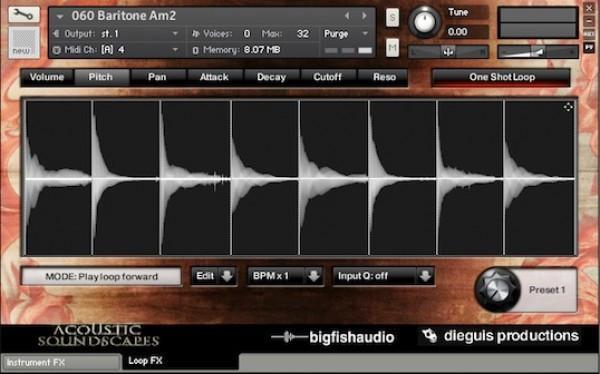Select the Reso tab
600x374 pixels.
[x=384, y=77]
